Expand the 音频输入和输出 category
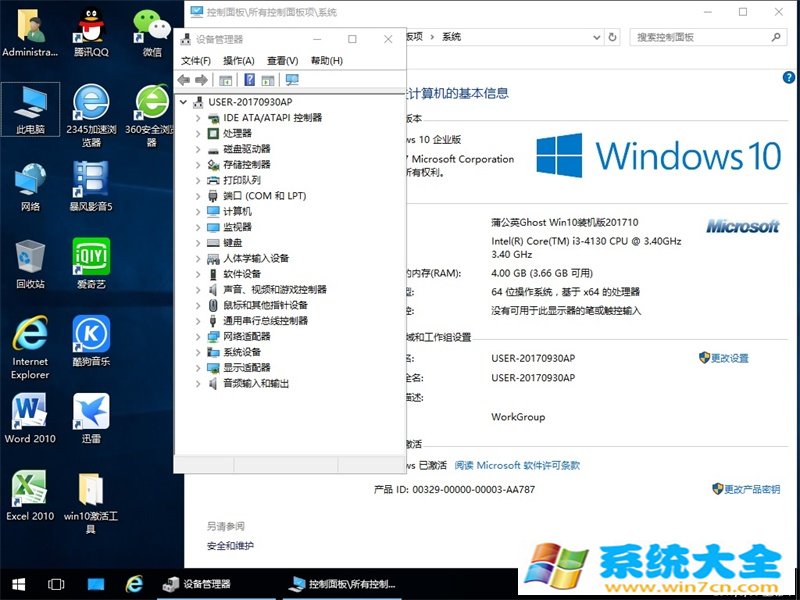This screenshot has height=600, width=800. coord(198,384)
